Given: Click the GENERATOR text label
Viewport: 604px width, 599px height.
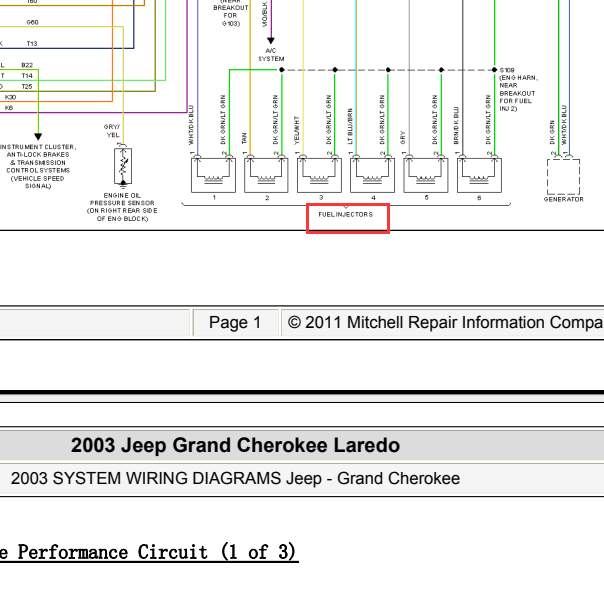Looking at the screenshot, I should [x=564, y=199].
